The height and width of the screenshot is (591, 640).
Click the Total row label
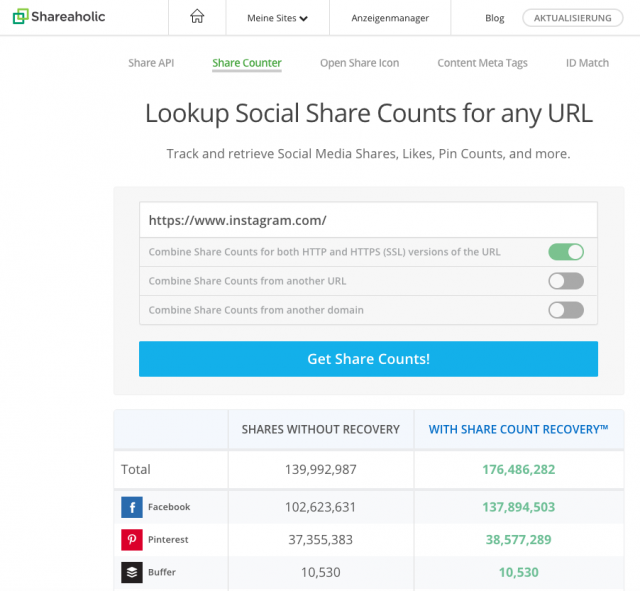tap(136, 469)
